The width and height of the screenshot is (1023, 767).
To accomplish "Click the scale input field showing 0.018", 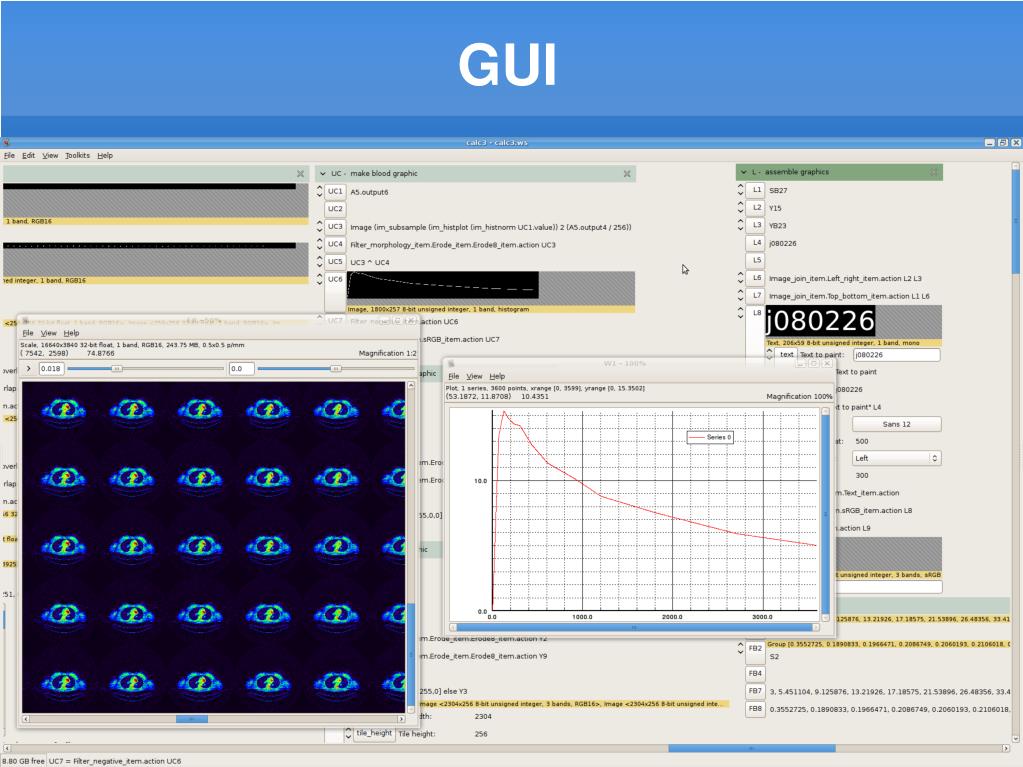I will pos(51,369).
